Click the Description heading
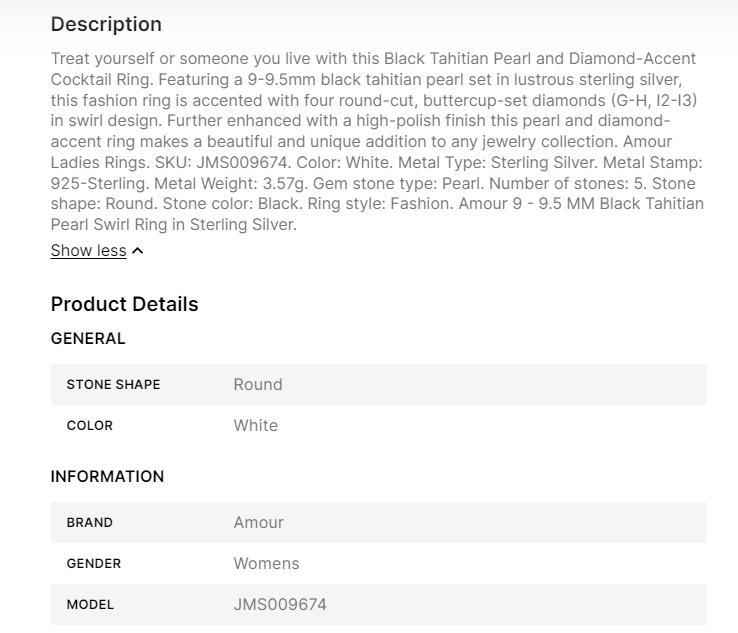The image size is (738, 633). [x=106, y=24]
